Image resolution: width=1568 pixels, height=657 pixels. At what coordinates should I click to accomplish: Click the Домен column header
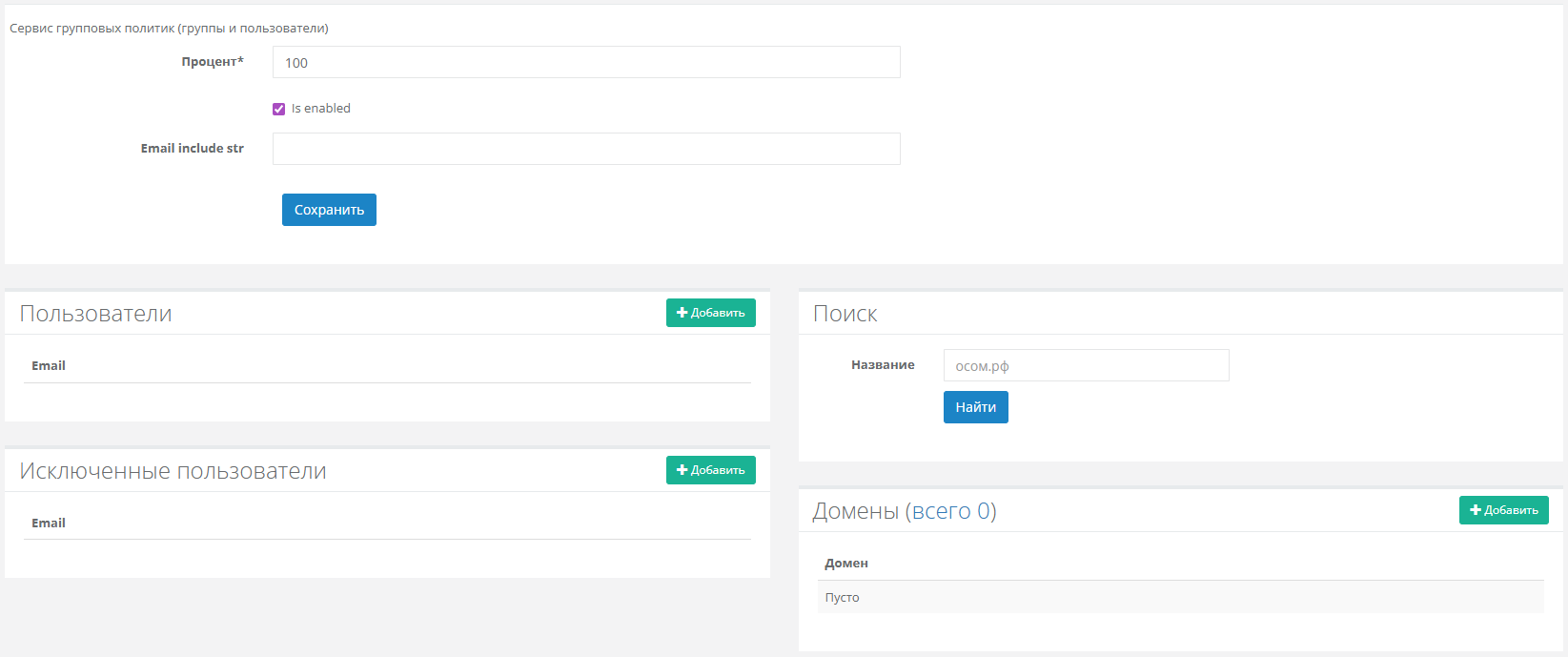point(846,564)
